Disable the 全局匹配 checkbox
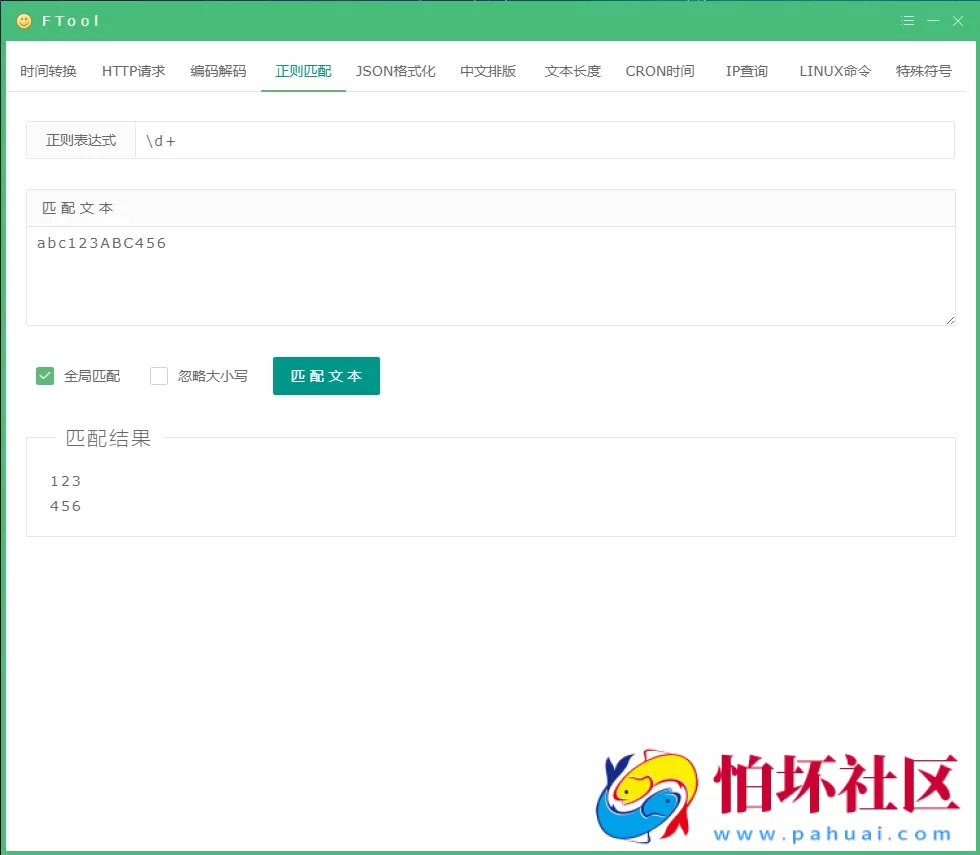 44,375
